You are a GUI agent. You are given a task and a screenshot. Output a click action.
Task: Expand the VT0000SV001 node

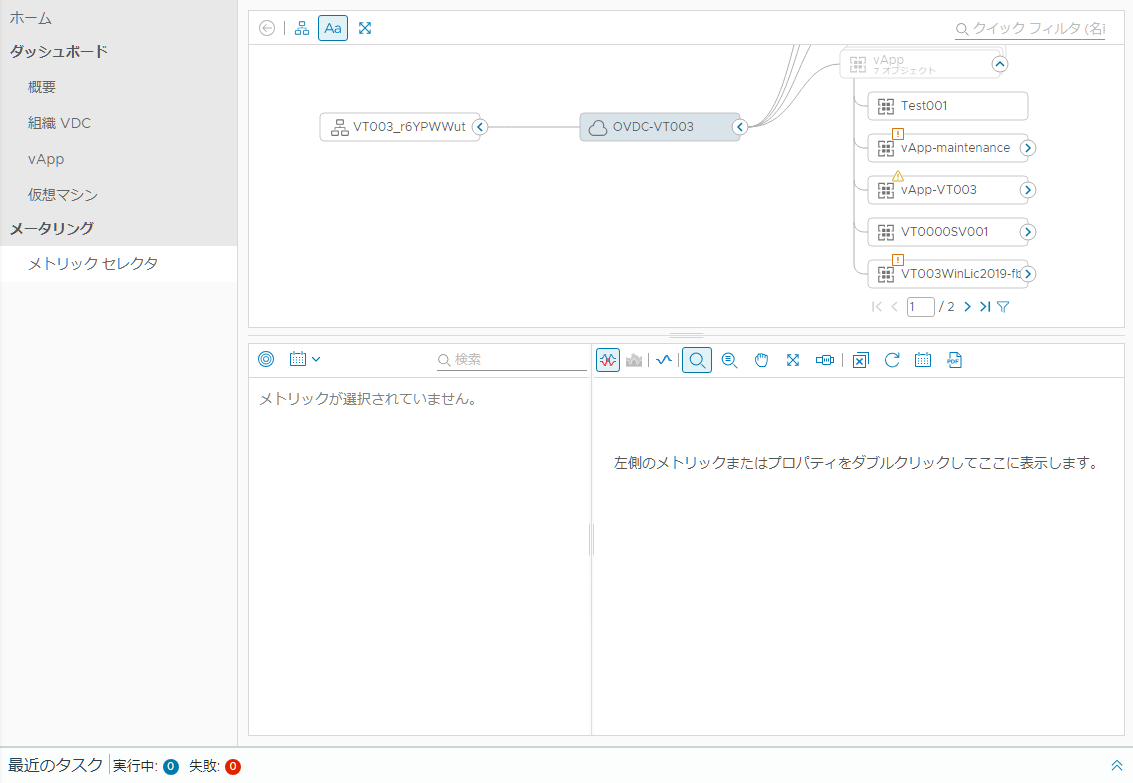pos(1028,232)
